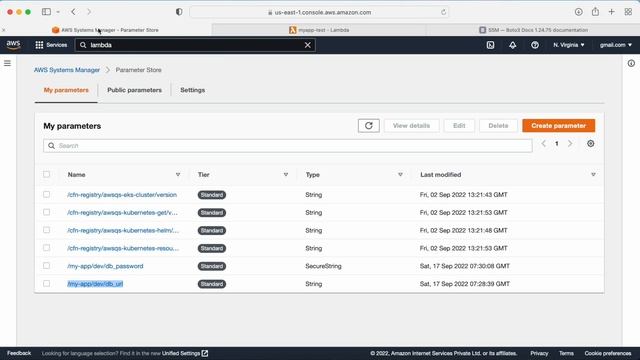Click Sat, 17 Sep 2022 07:28:39 GMT
Image resolution: width=640 pixels, height=360 pixels.
point(464,284)
